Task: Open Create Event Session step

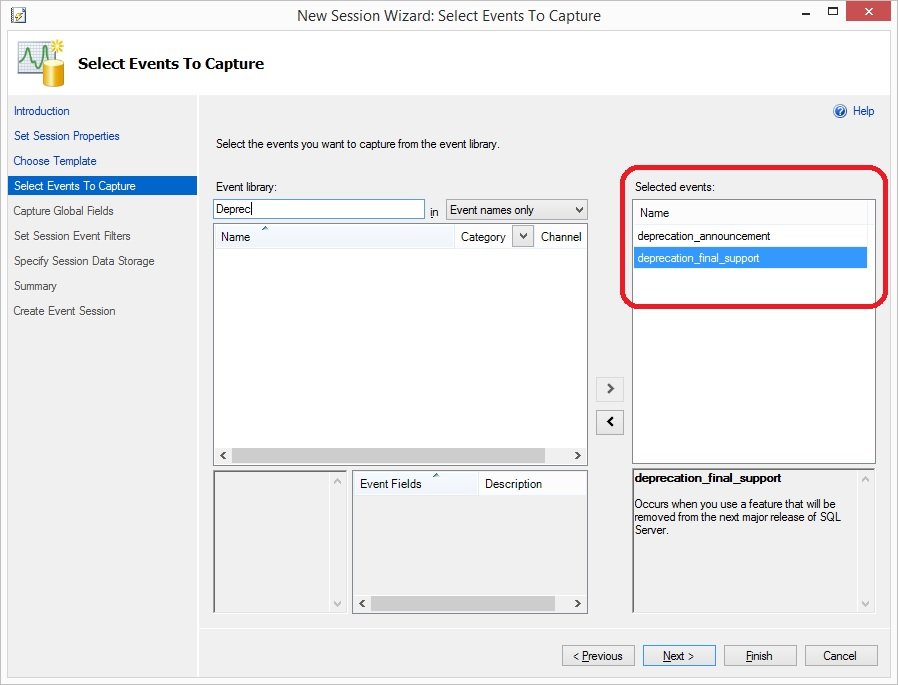Action: [65, 311]
